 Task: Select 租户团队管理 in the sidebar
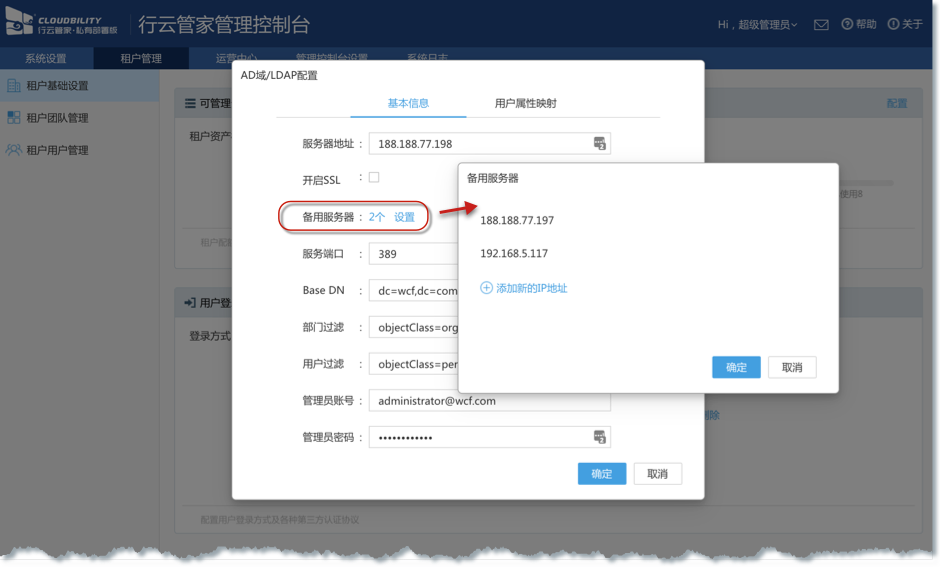click(x=80, y=117)
